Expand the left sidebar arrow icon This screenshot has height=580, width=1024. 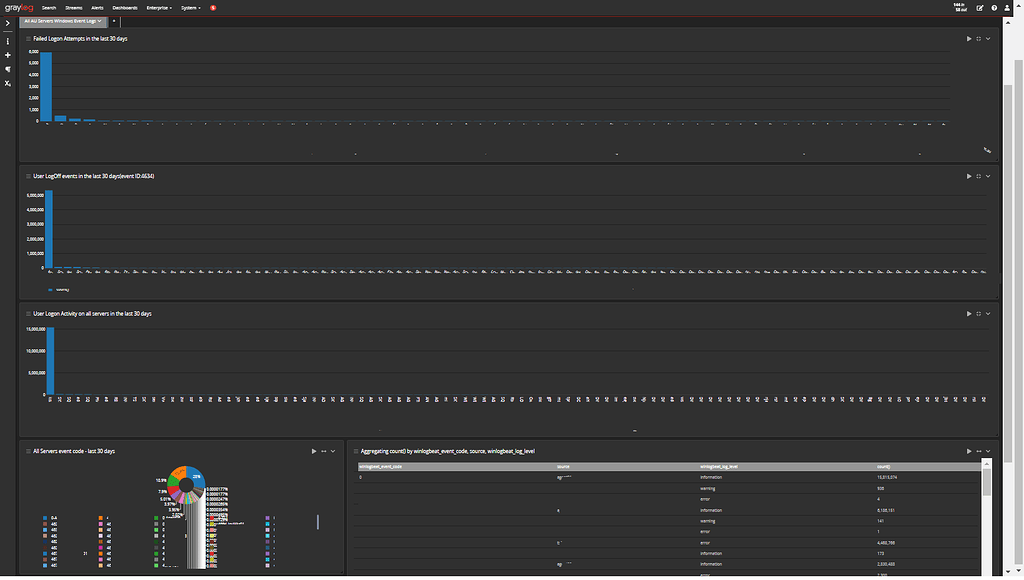click(7, 23)
